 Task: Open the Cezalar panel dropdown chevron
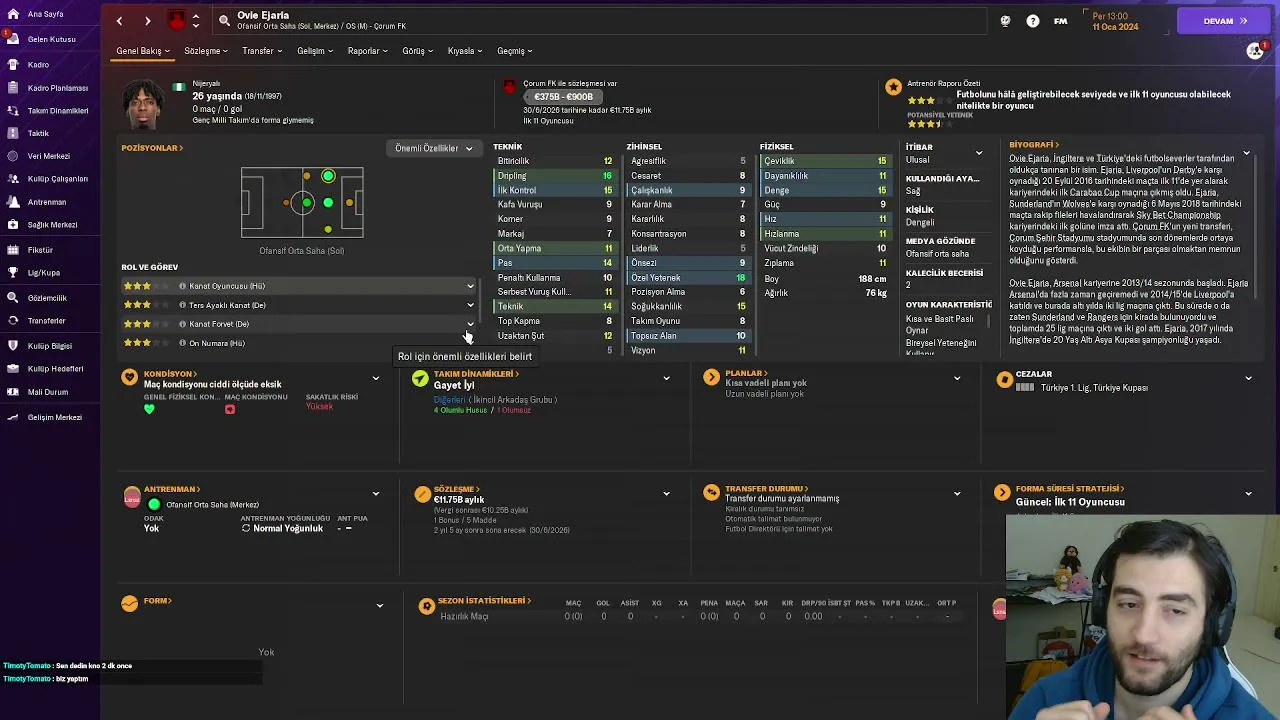coord(1248,378)
